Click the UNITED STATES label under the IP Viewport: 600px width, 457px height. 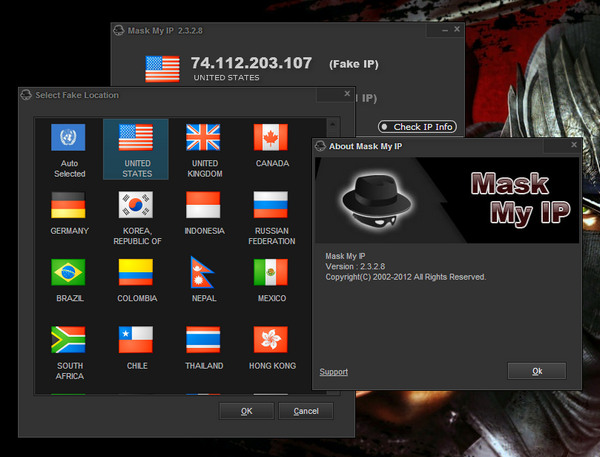[x=227, y=78]
